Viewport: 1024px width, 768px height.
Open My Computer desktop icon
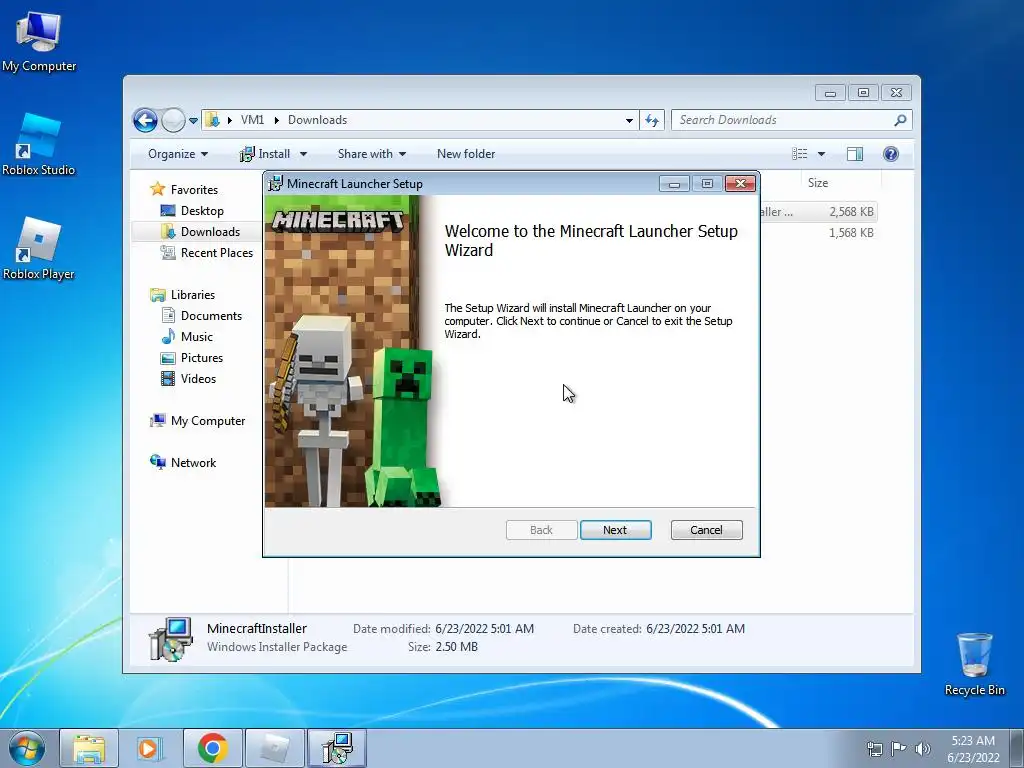(x=39, y=40)
